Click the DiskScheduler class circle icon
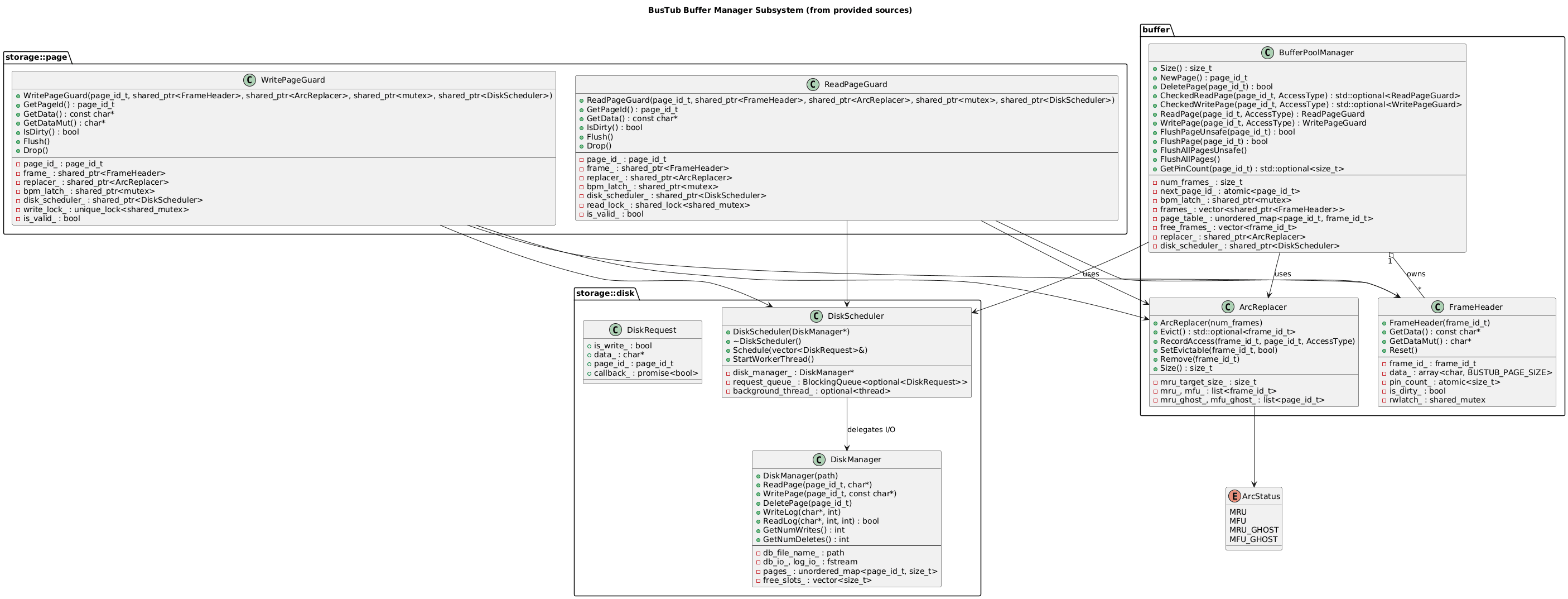 pyautogui.click(x=816, y=317)
